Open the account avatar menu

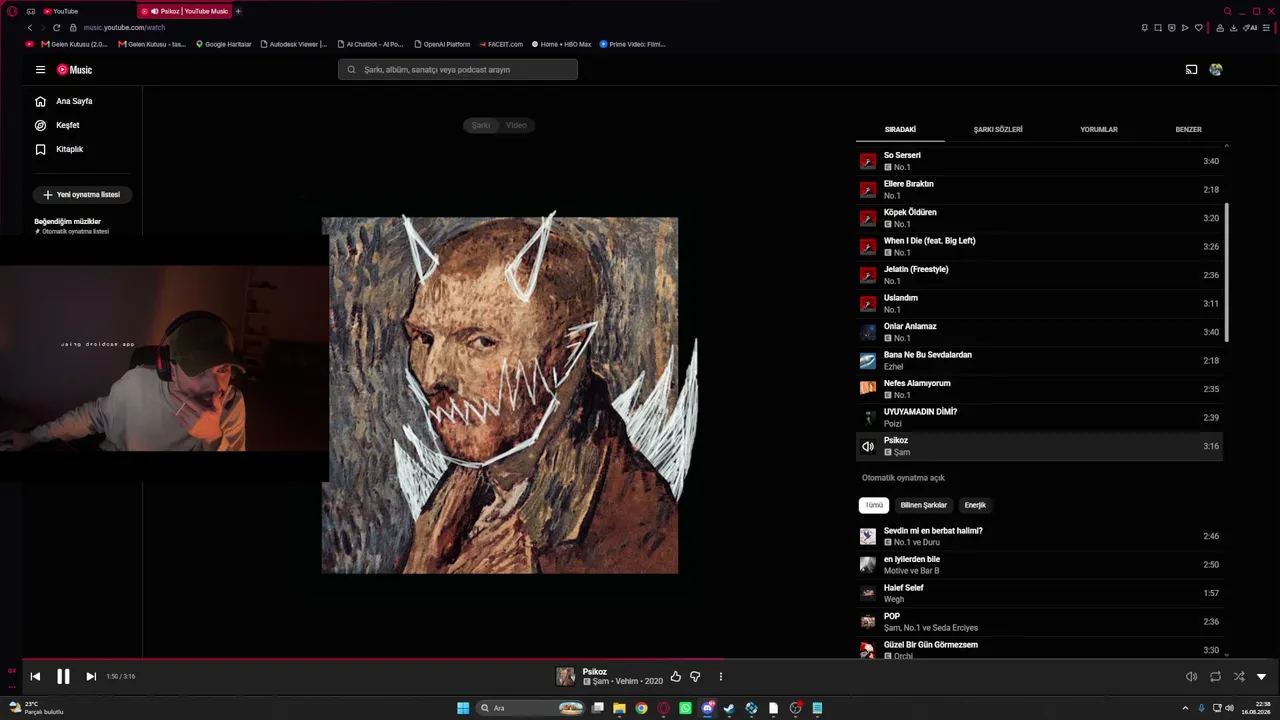coord(1216,70)
